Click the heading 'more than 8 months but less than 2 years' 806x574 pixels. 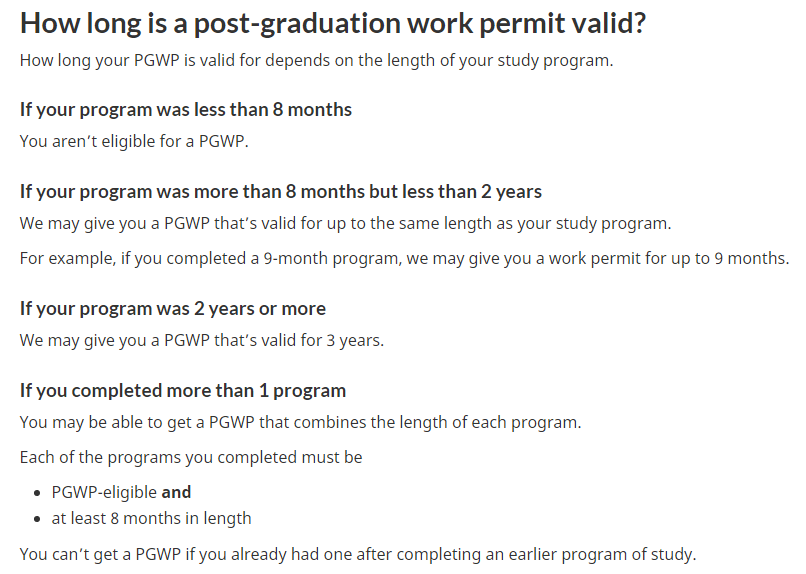(x=281, y=192)
